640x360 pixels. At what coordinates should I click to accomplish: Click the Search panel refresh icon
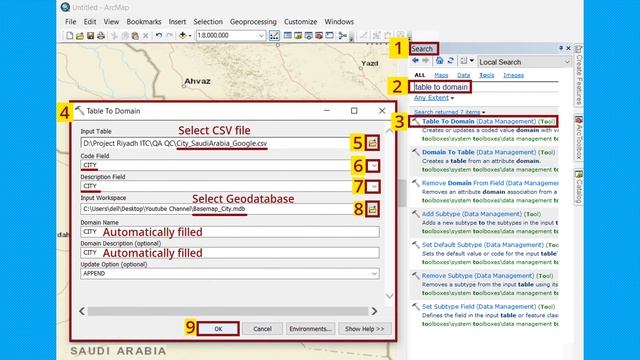[x=450, y=61]
